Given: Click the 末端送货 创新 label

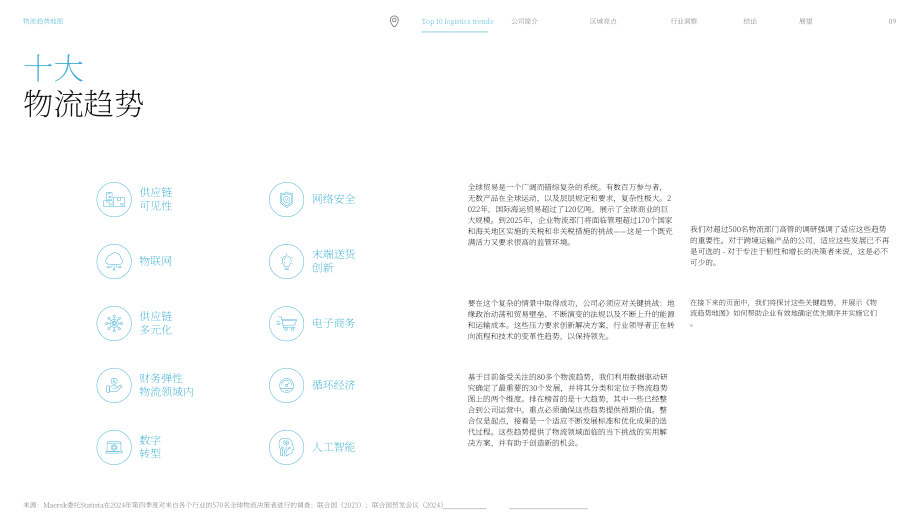Looking at the screenshot, I should (333, 261).
